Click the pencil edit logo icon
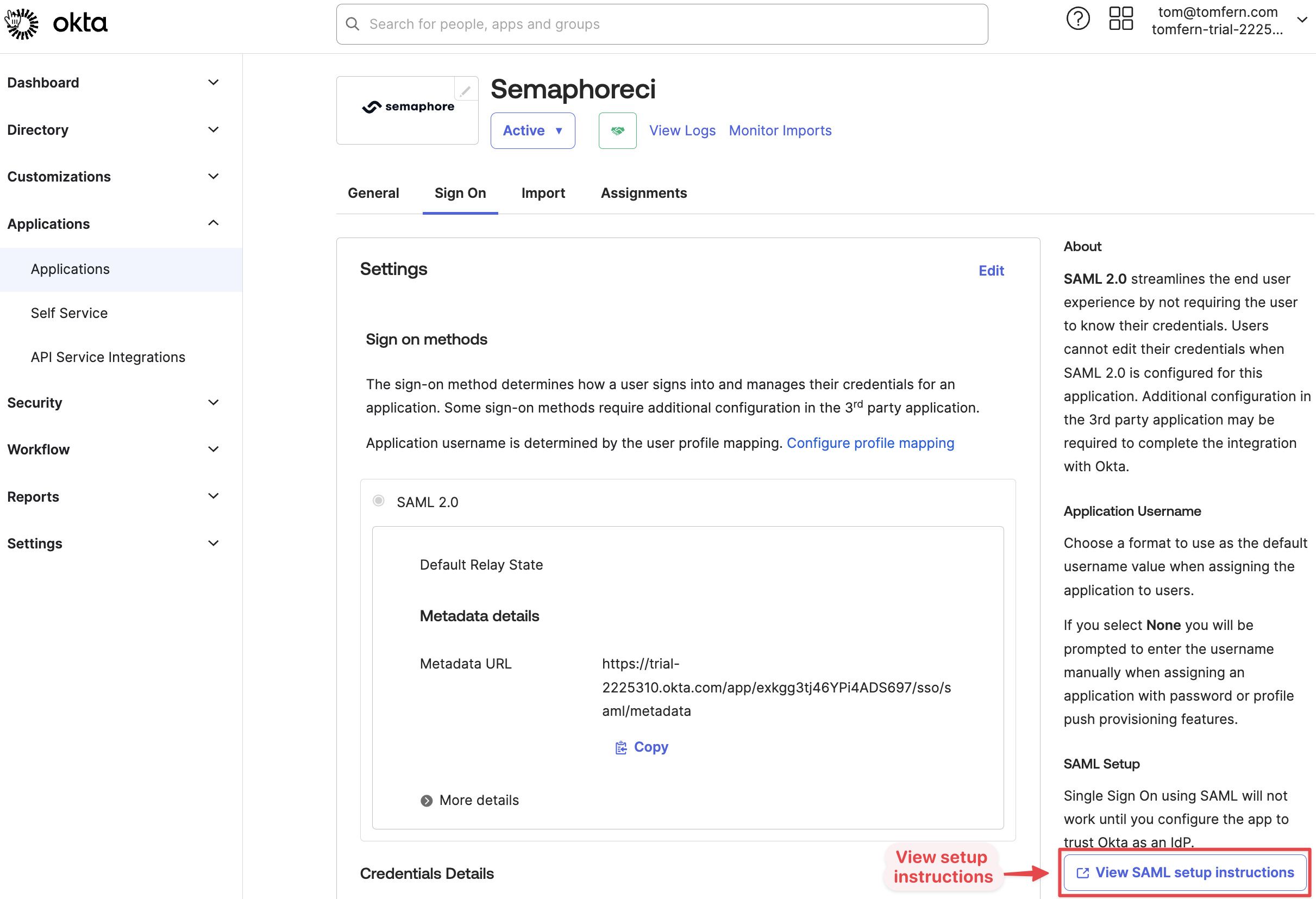 point(466,90)
